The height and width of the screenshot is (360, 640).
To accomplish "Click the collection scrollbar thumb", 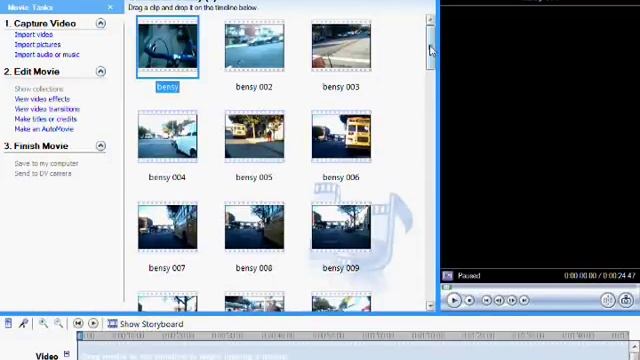I will [430, 48].
